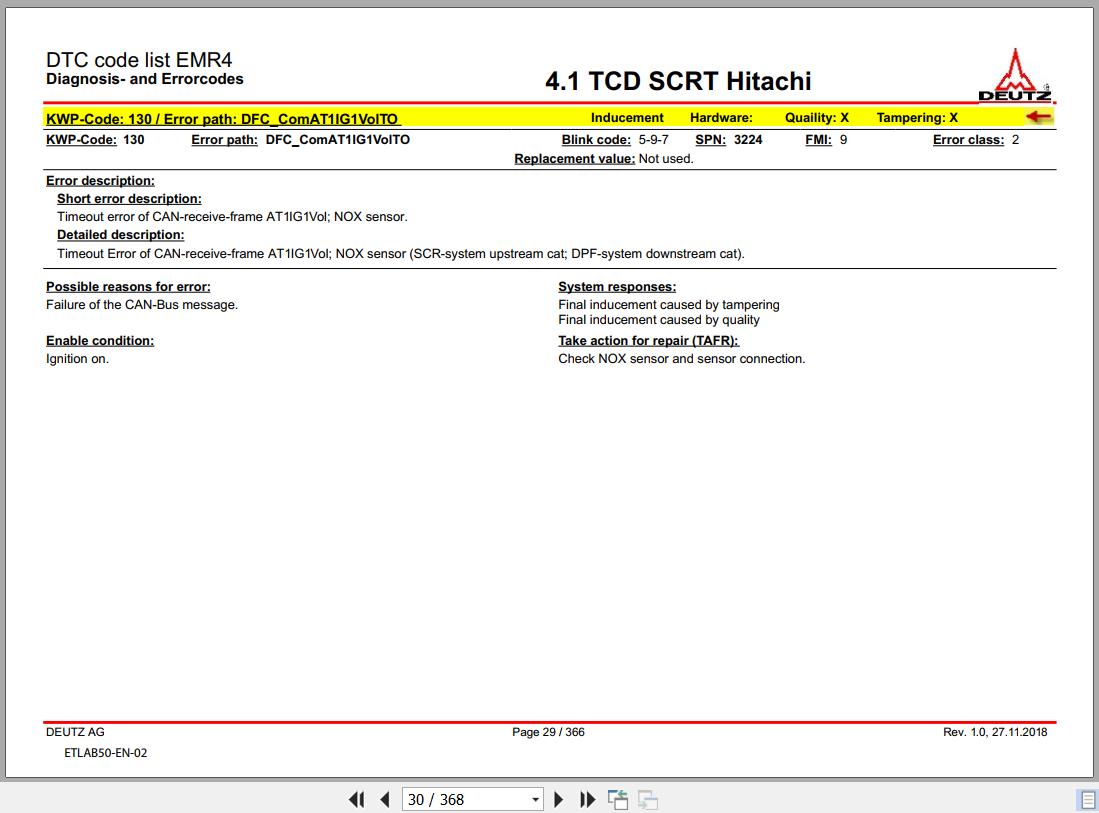Click 'Diagnosis- and Errorcodes' subtitle

pyautogui.click(x=144, y=79)
